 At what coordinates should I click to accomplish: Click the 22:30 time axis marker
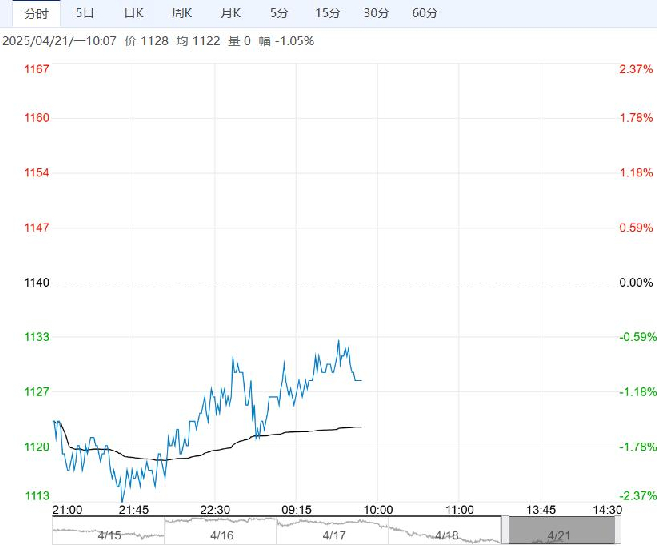click(215, 510)
